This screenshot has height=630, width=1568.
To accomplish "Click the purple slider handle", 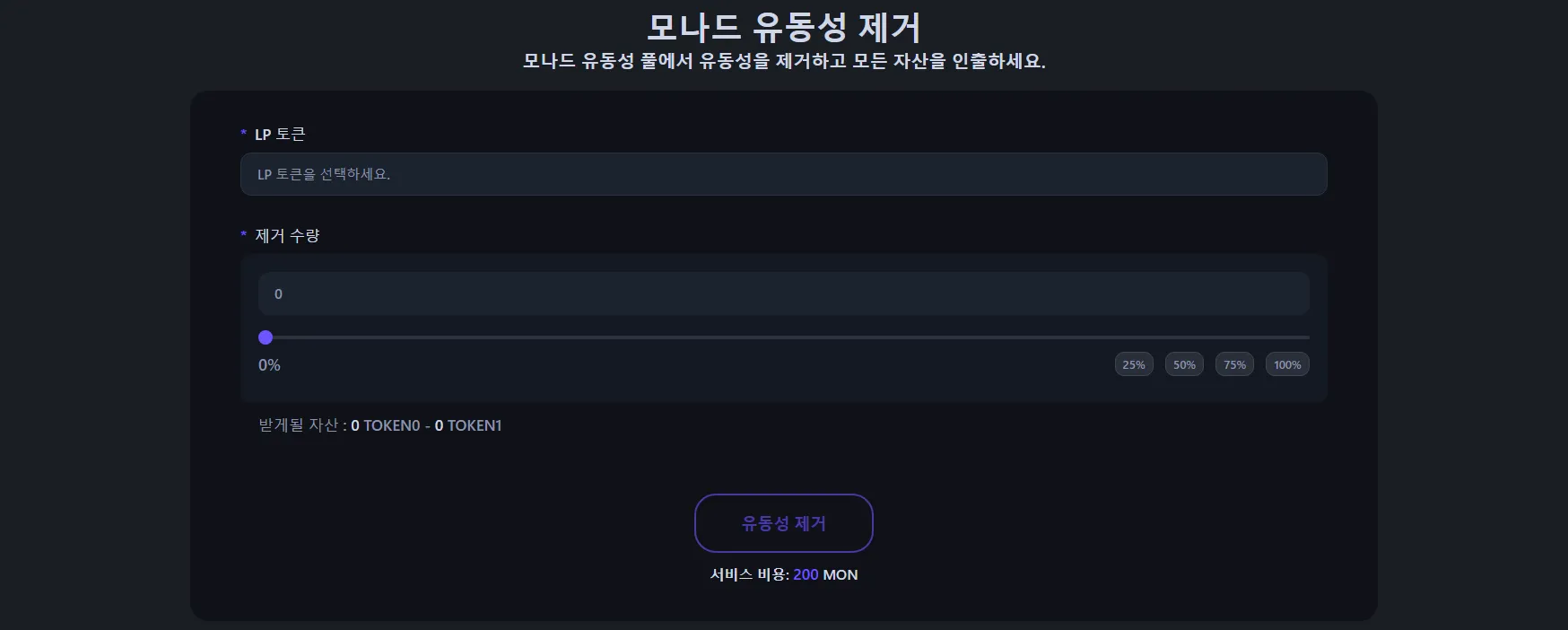I will tap(266, 337).
